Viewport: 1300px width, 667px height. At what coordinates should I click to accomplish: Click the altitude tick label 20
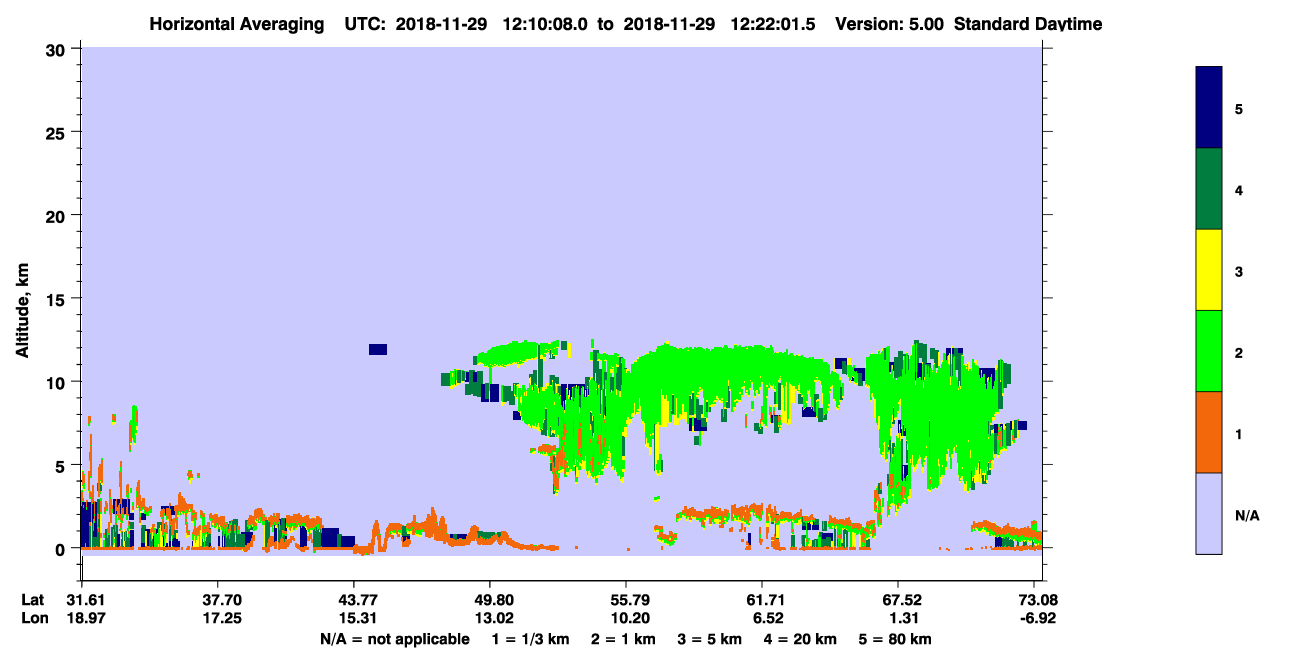pyautogui.click(x=58, y=215)
